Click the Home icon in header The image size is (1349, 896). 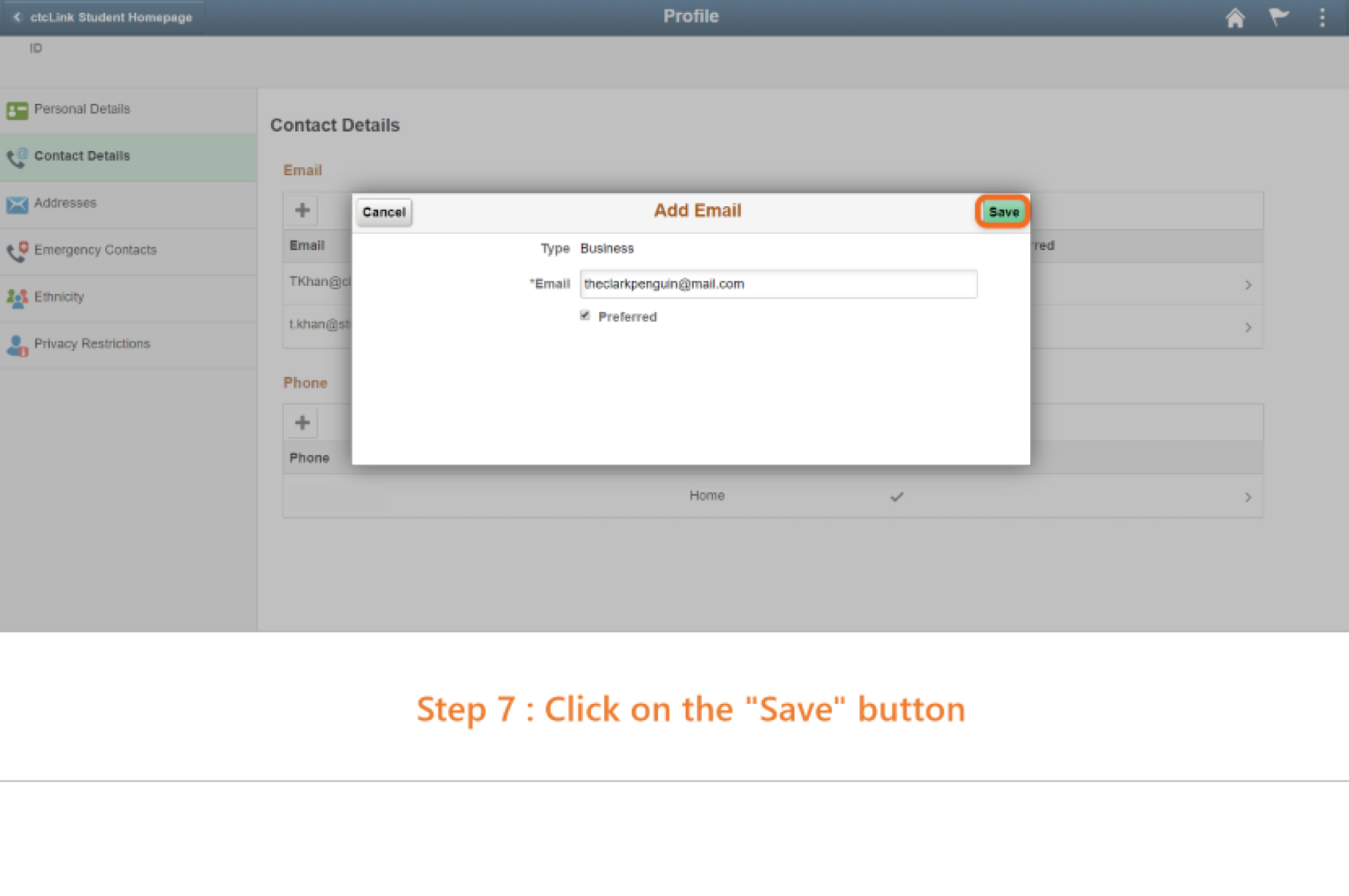point(1234,18)
